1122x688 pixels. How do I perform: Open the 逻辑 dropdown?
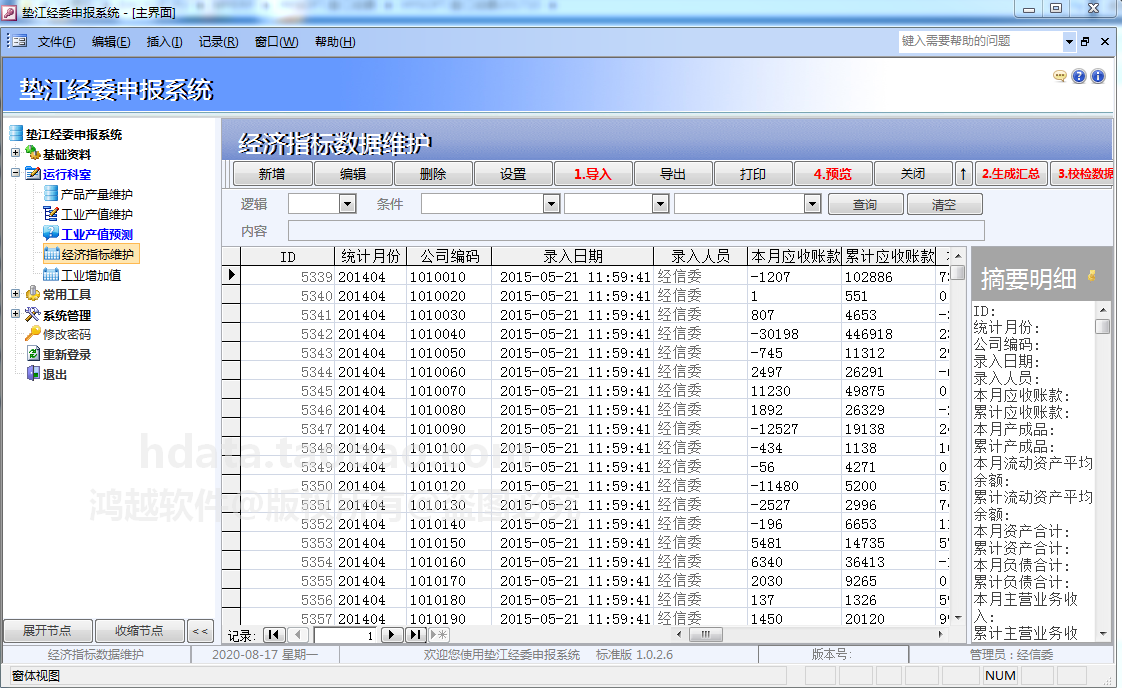click(348, 204)
